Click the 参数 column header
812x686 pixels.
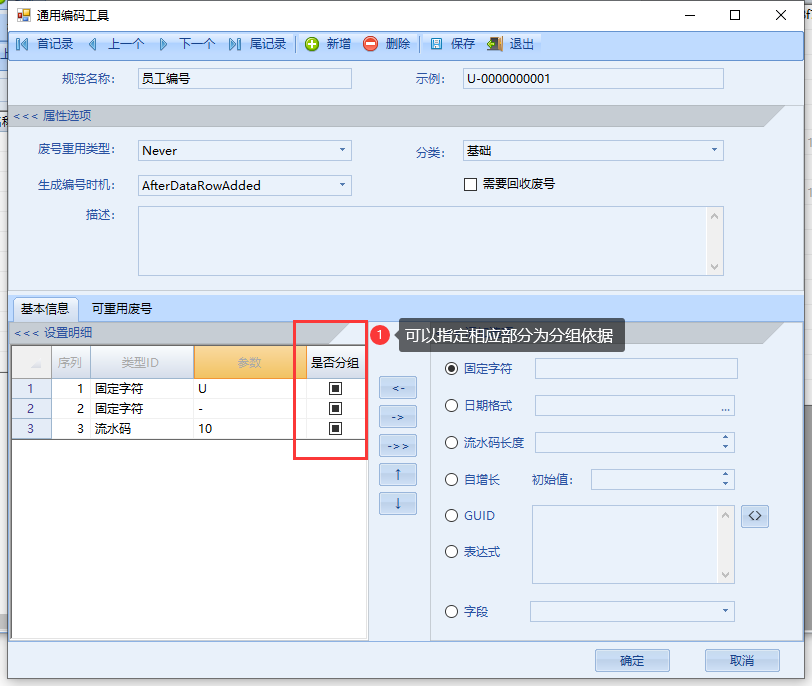[x=250, y=362]
